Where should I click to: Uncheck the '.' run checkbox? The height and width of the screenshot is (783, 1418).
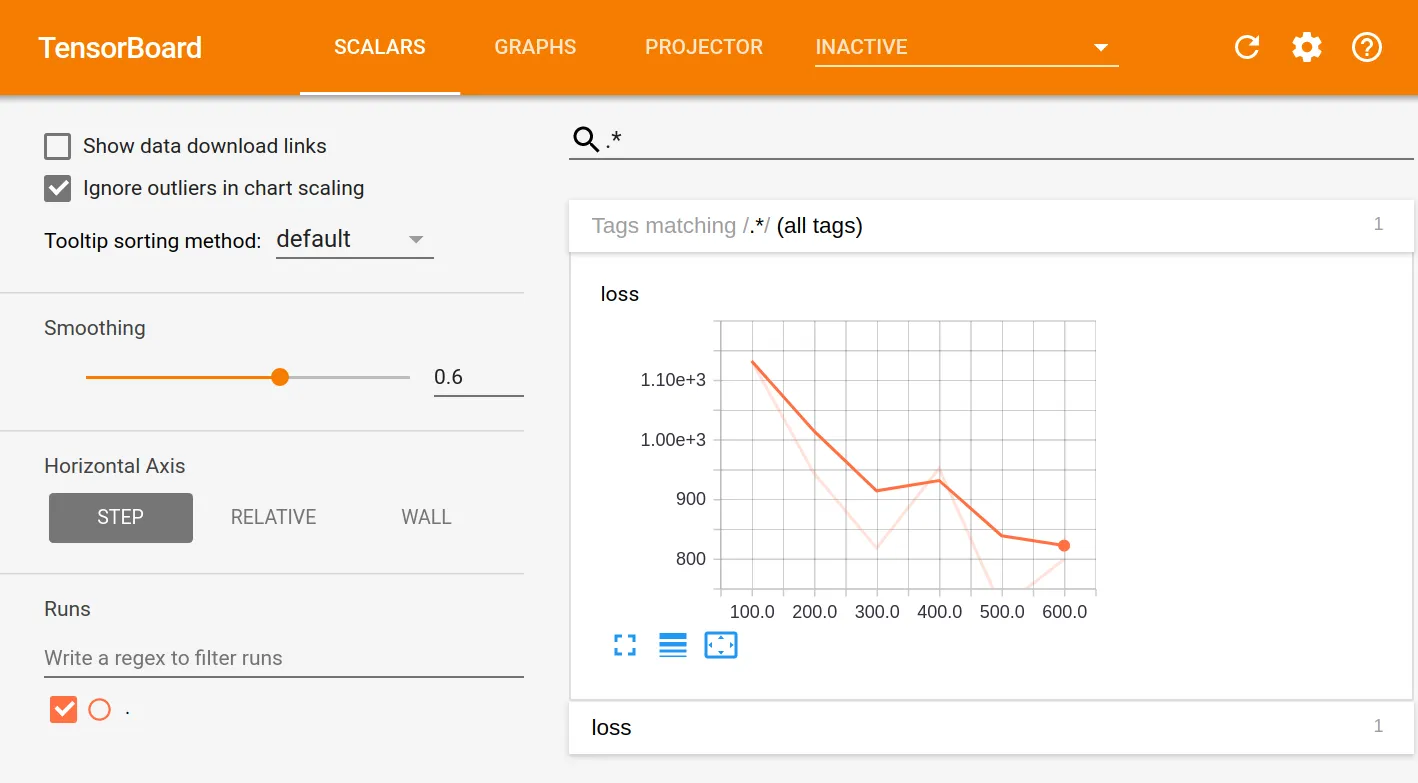pyautogui.click(x=63, y=710)
